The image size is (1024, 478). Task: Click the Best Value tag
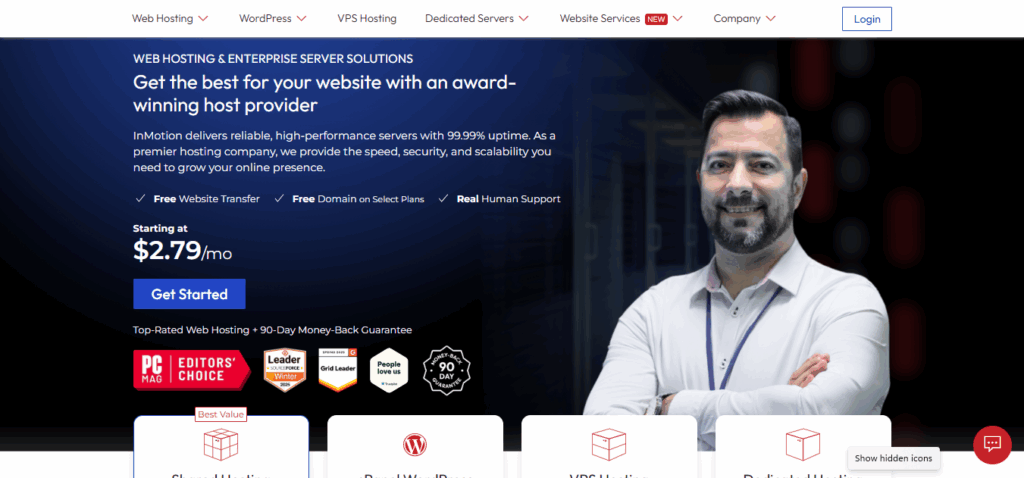[221, 414]
